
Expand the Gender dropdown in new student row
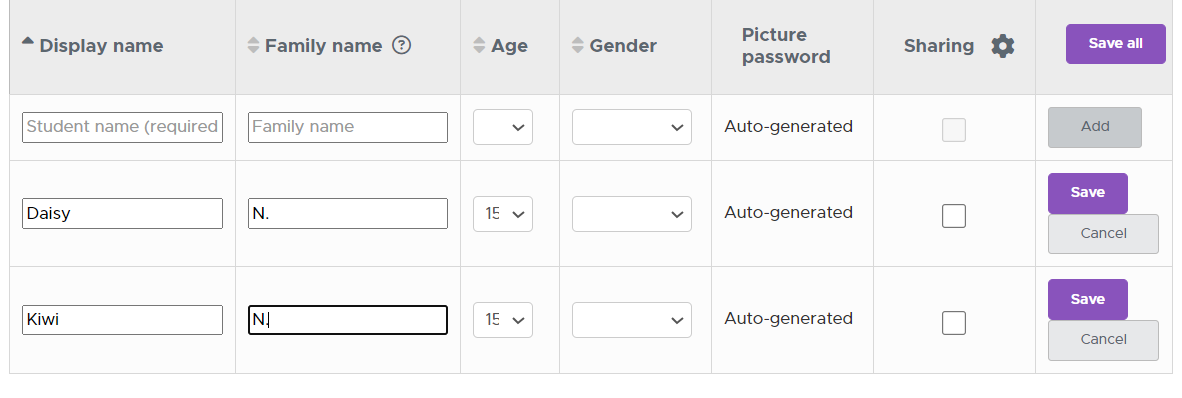(632, 127)
